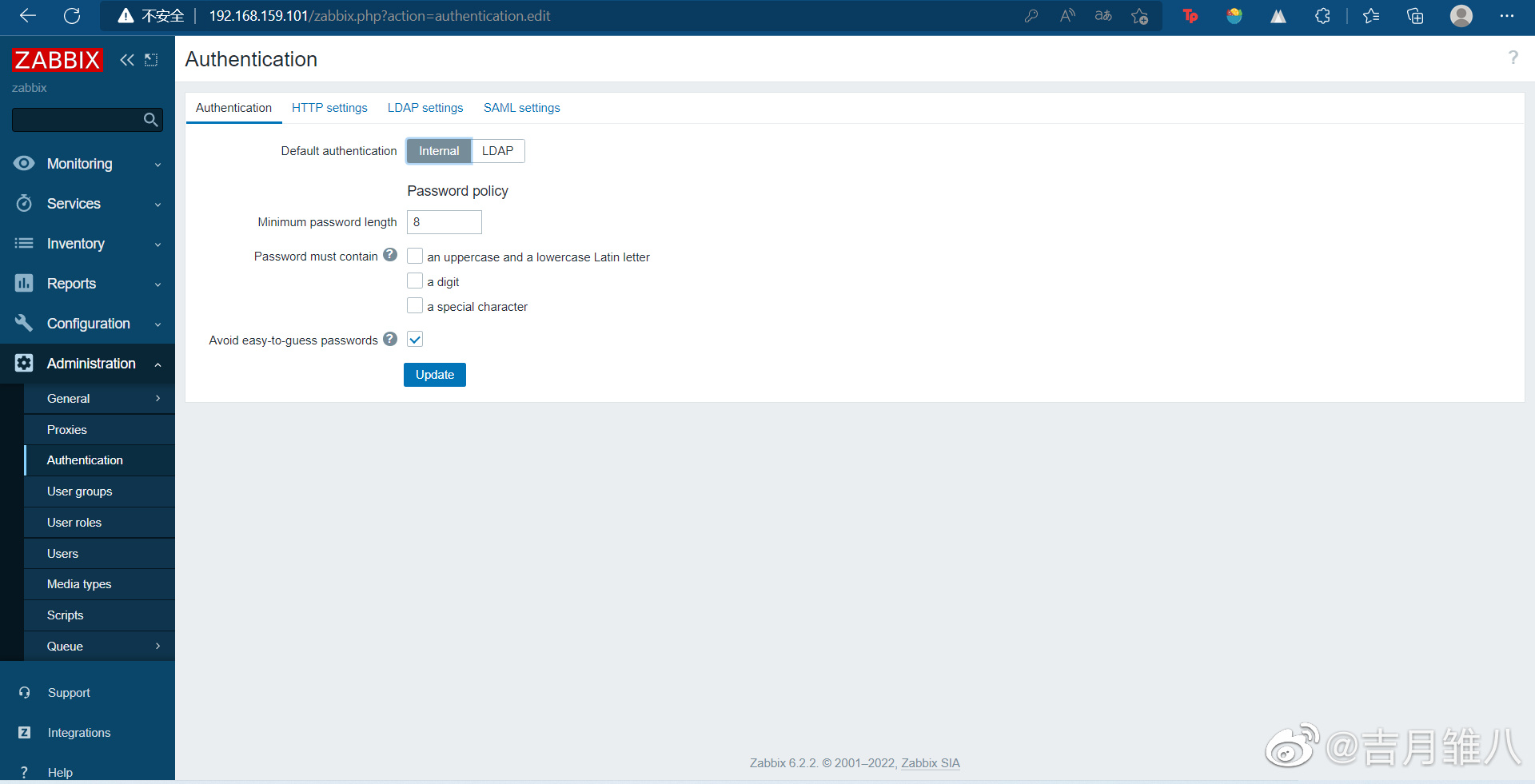
Task: Select the Authentication tab
Action: pos(233,108)
